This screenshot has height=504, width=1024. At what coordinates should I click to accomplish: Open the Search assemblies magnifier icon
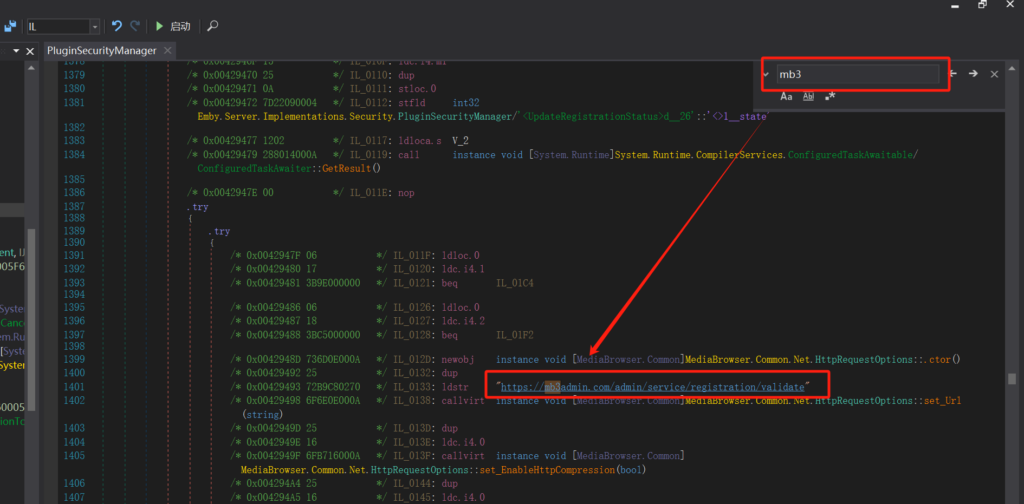212,26
